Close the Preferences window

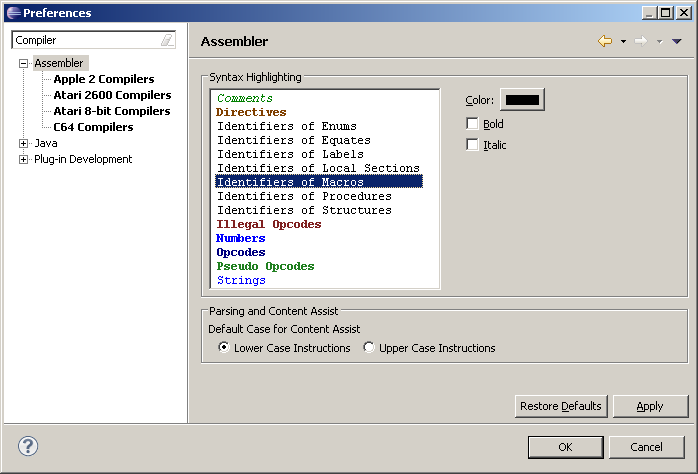tap(683, 13)
